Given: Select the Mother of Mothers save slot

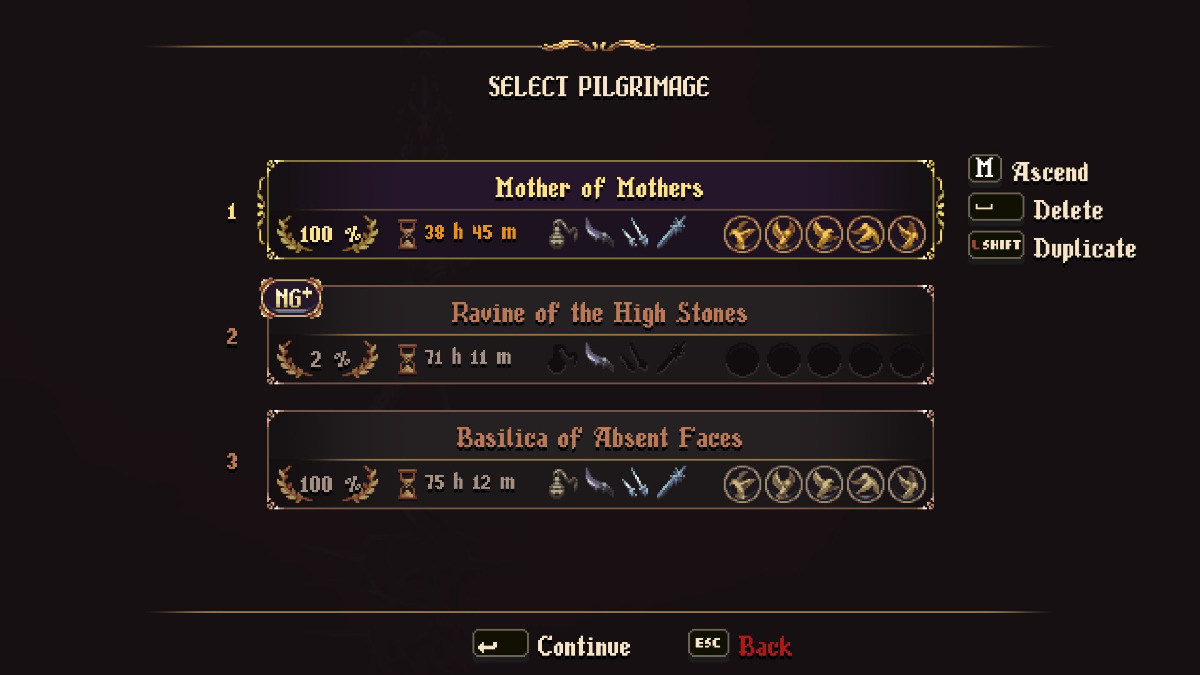Looking at the screenshot, I should pyautogui.click(x=599, y=188).
